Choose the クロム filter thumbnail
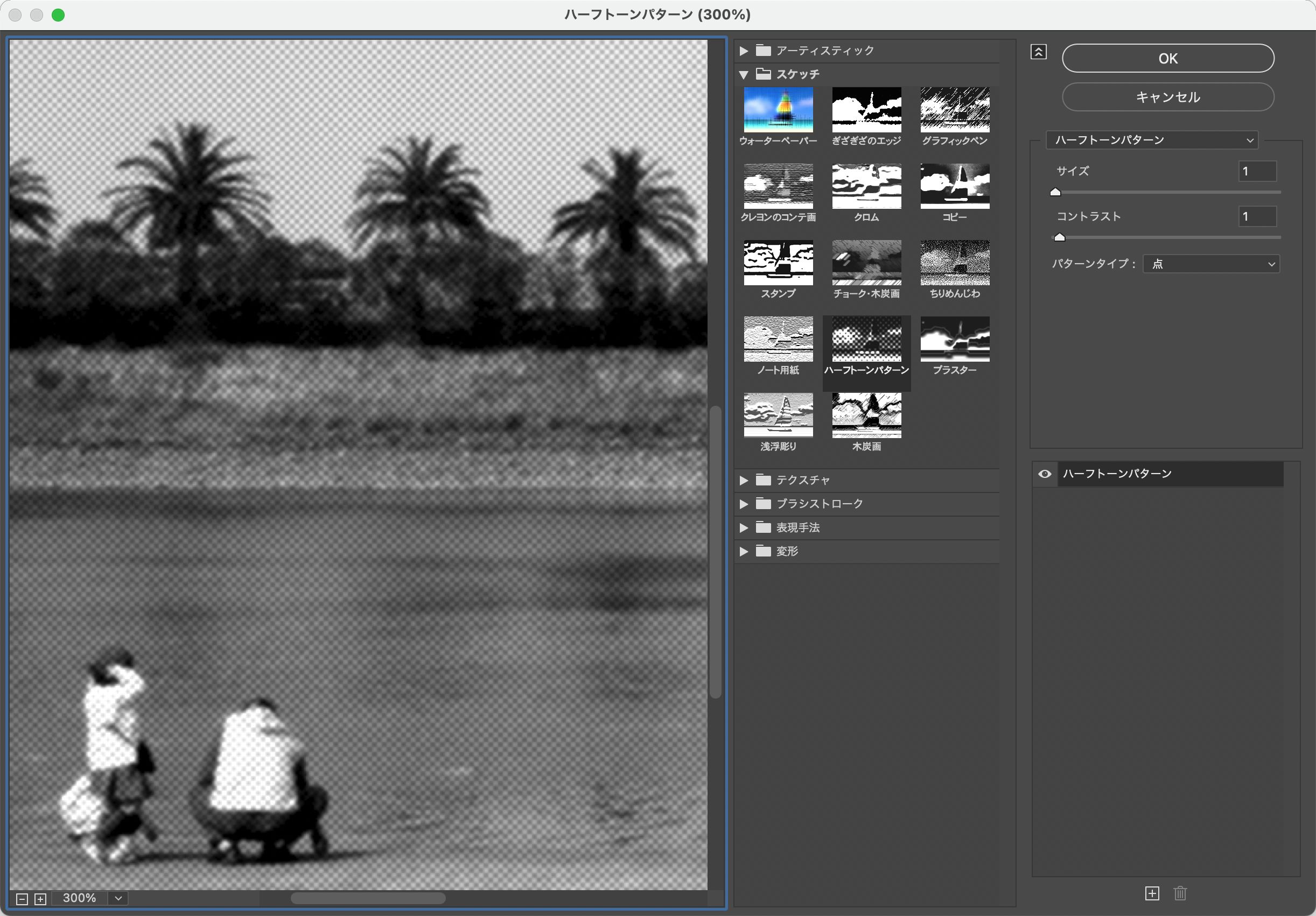Viewport: 1316px width, 916px height. pos(866,186)
